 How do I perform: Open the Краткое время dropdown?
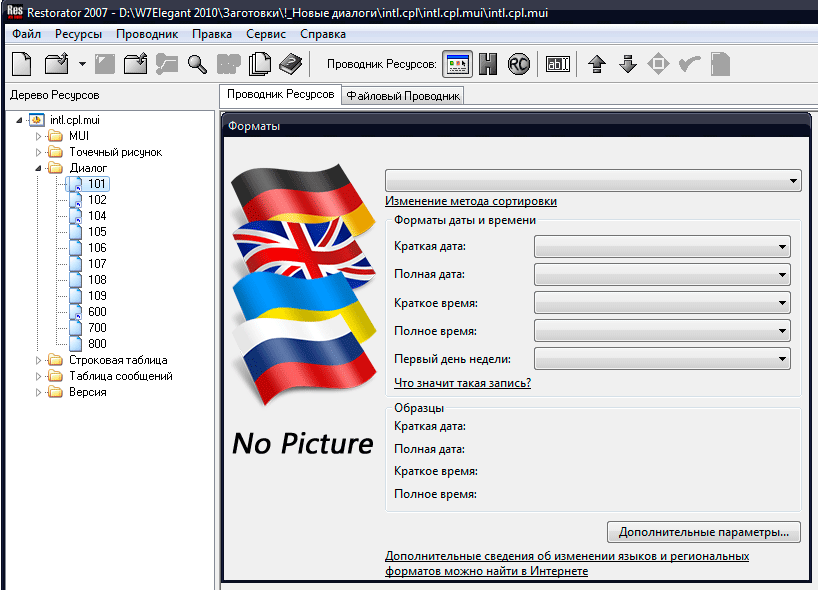click(662, 303)
